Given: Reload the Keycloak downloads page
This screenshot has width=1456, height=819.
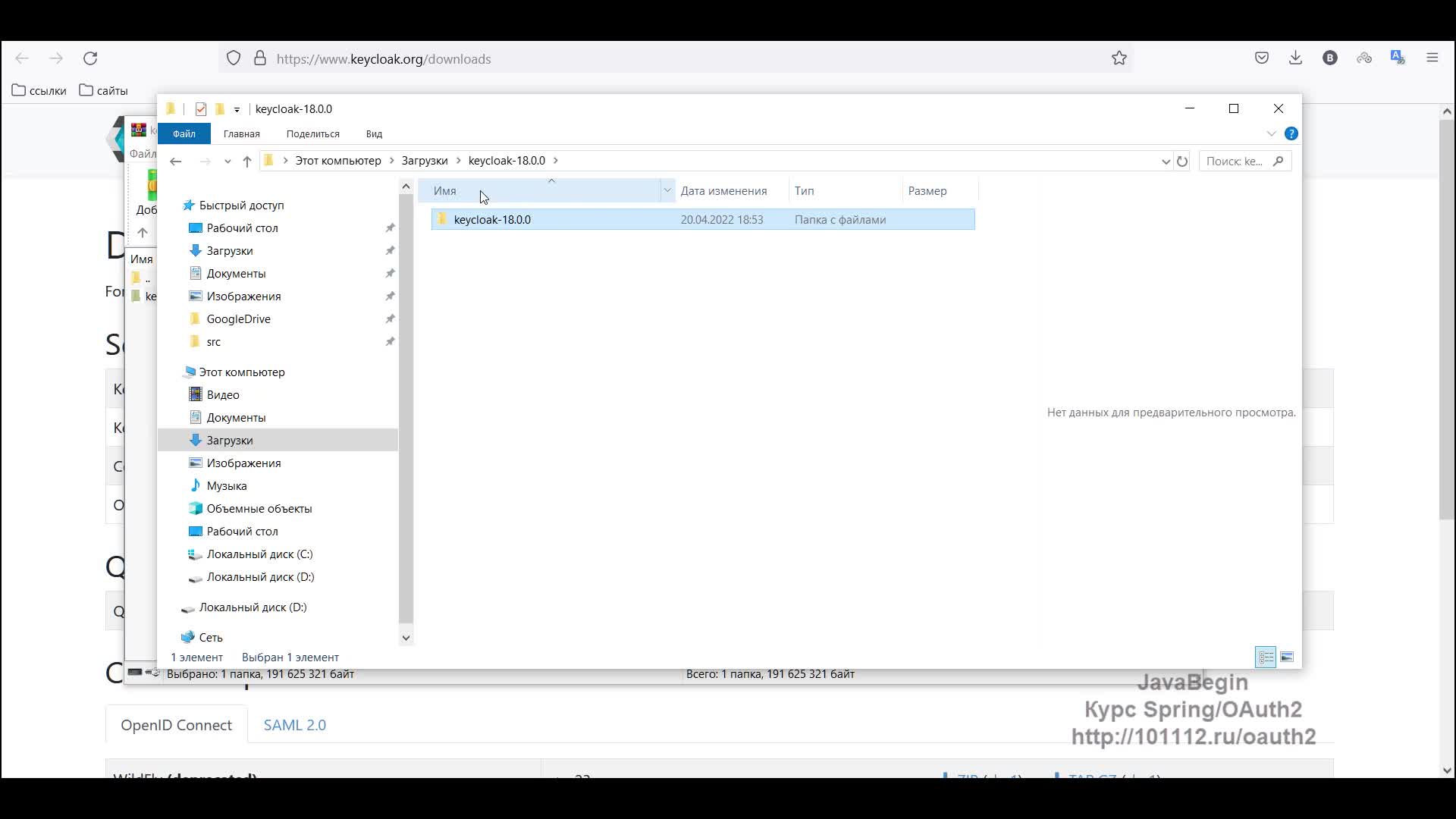Looking at the screenshot, I should [x=90, y=58].
